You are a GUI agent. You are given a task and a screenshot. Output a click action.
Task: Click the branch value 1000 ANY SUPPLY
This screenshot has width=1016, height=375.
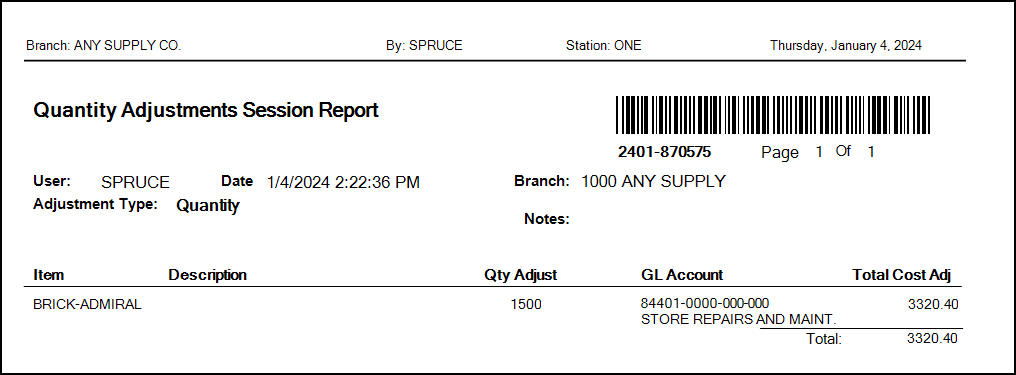tap(653, 181)
